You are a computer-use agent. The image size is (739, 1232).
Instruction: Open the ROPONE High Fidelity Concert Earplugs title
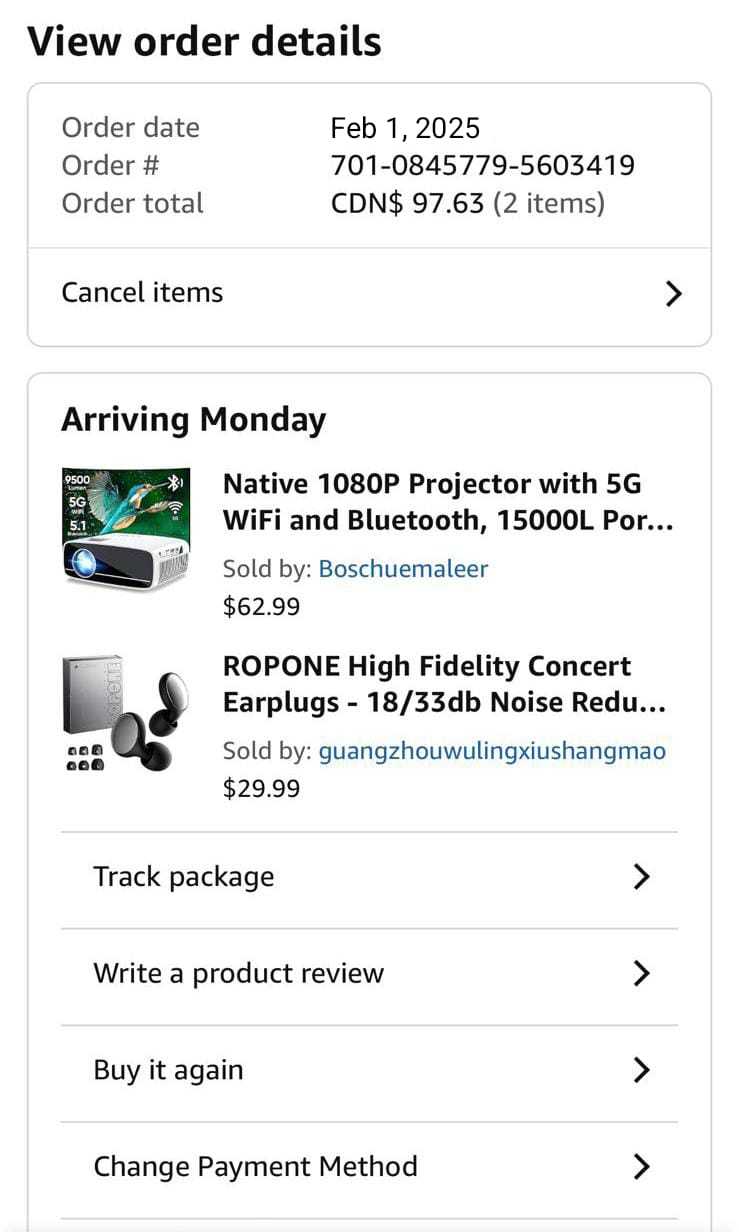(444, 684)
